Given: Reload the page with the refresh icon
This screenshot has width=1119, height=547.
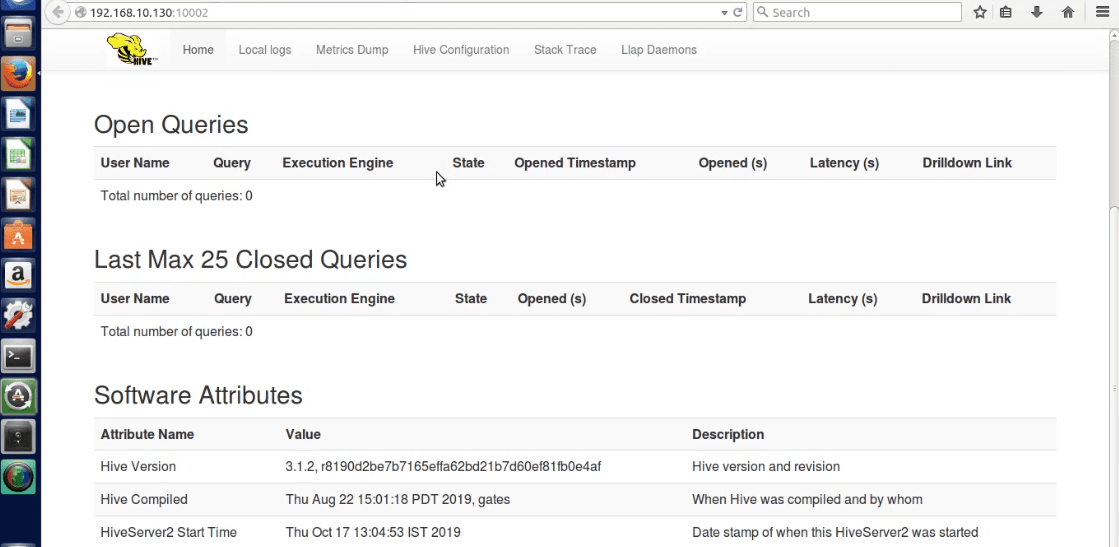Looking at the screenshot, I should (738, 12).
